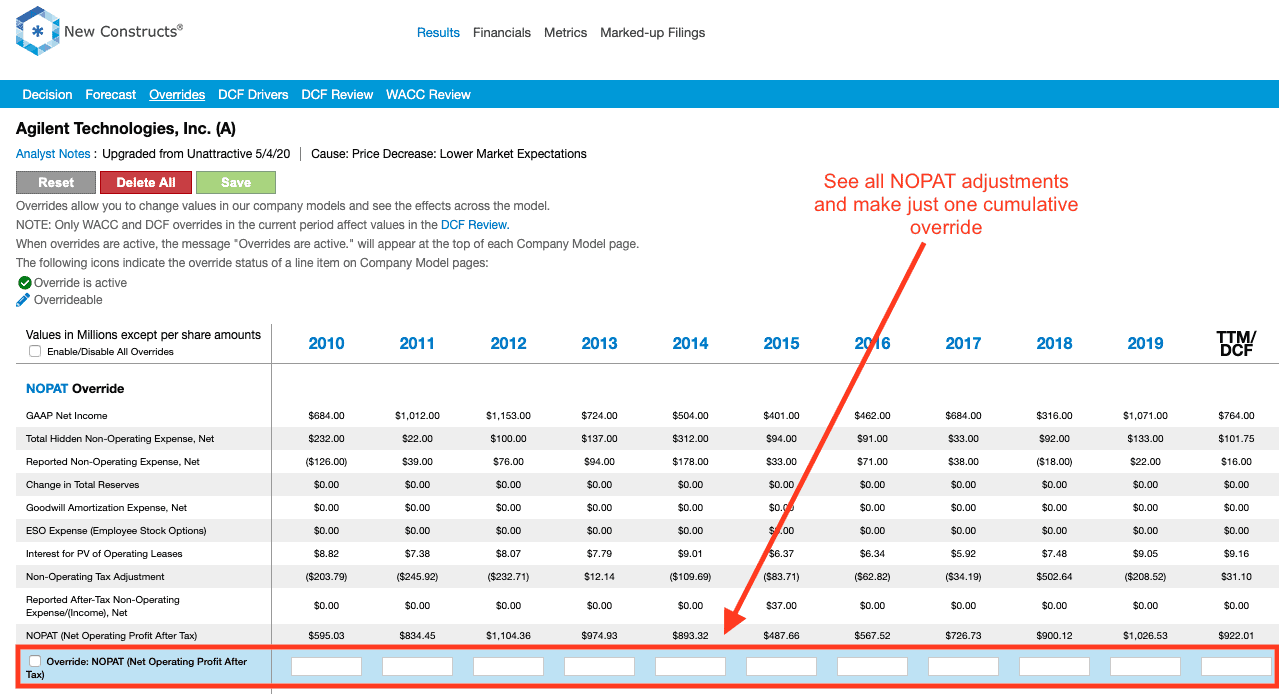Open Marked-up Filings in top navigation
1279x694 pixels.
click(652, 33)
